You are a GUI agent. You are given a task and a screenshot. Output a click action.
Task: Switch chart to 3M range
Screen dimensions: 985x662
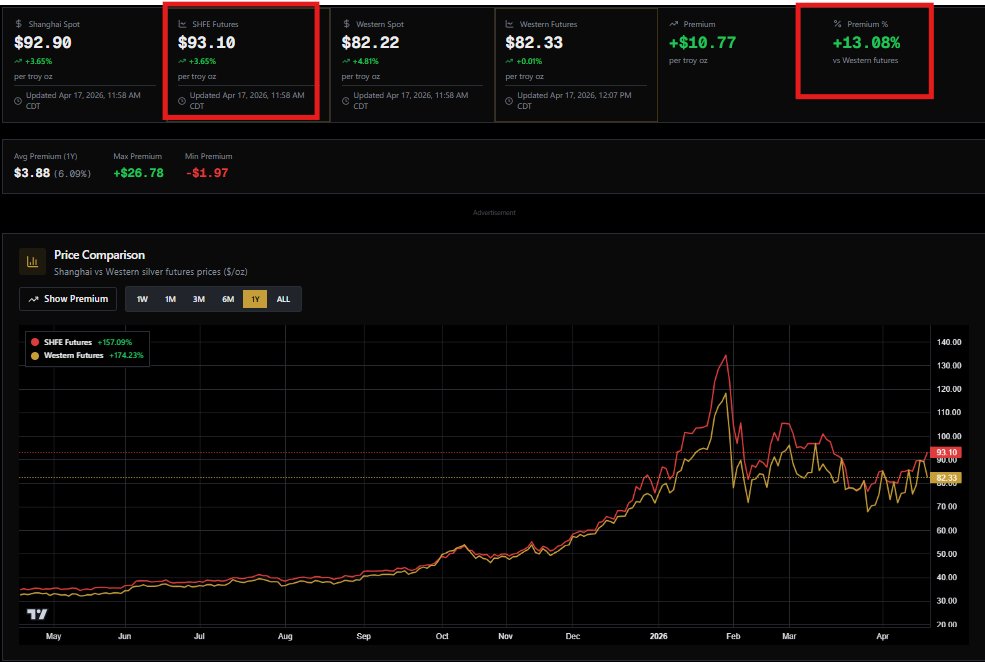(199, 299)
